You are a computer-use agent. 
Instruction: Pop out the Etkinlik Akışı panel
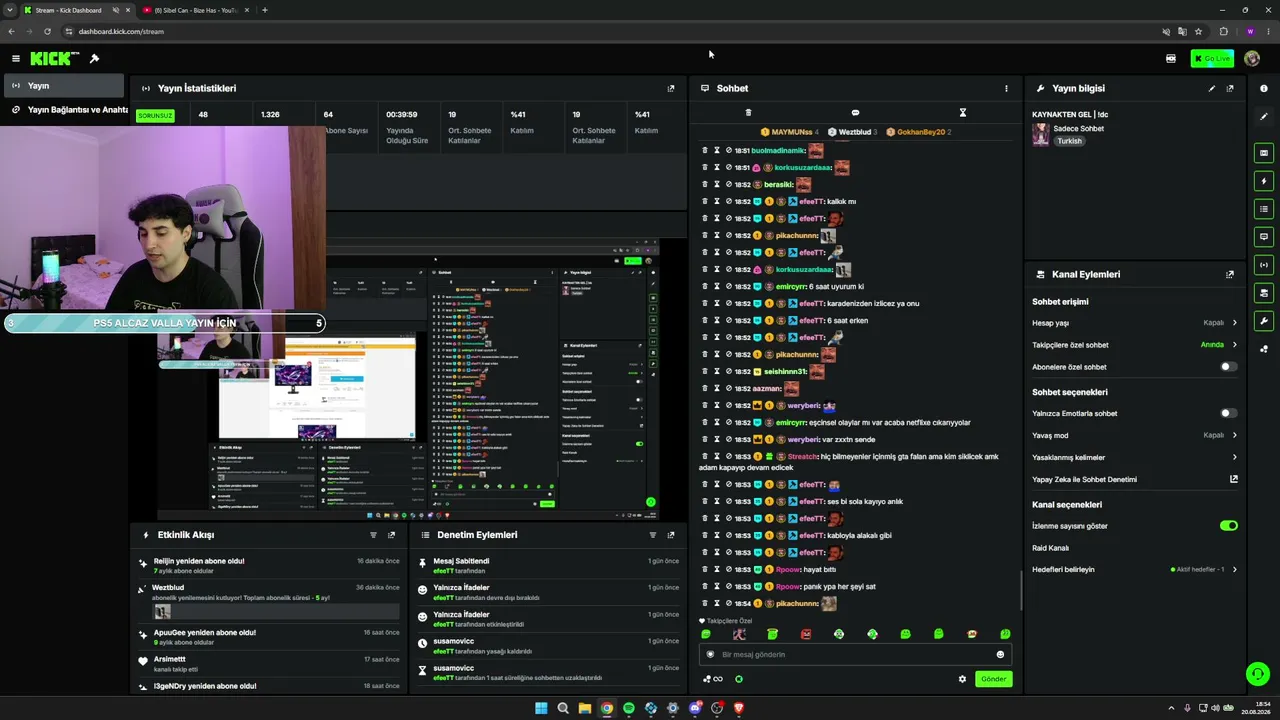click(x=391, y=535)
